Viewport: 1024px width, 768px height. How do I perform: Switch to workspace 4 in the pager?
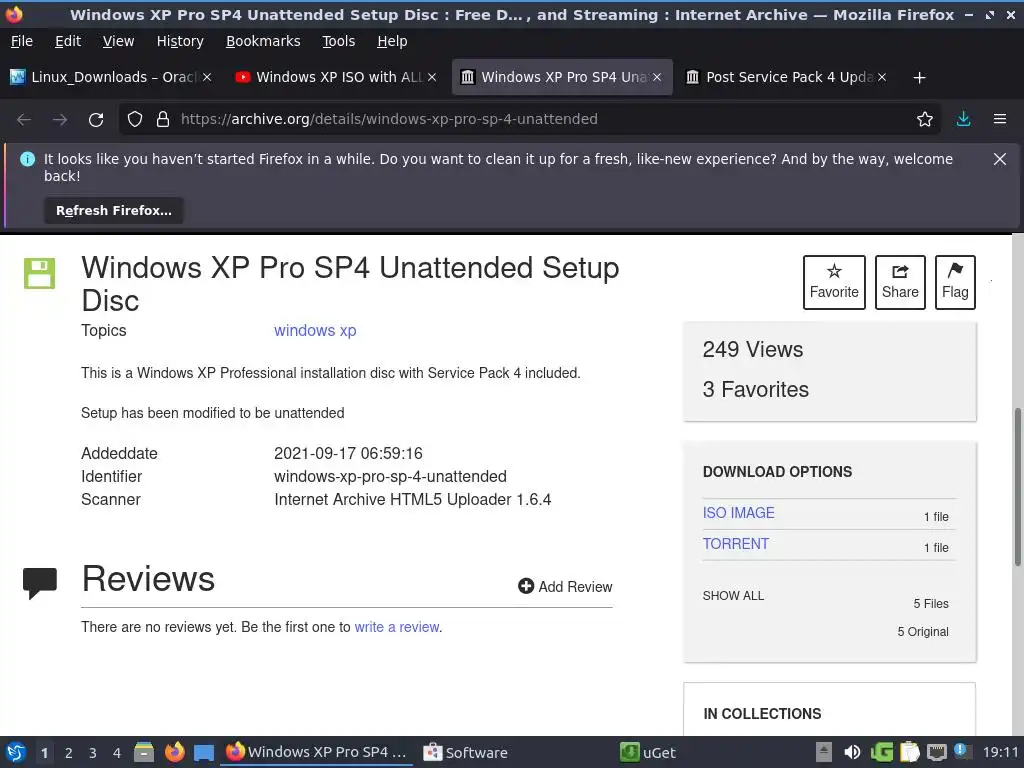coord(117,753)
